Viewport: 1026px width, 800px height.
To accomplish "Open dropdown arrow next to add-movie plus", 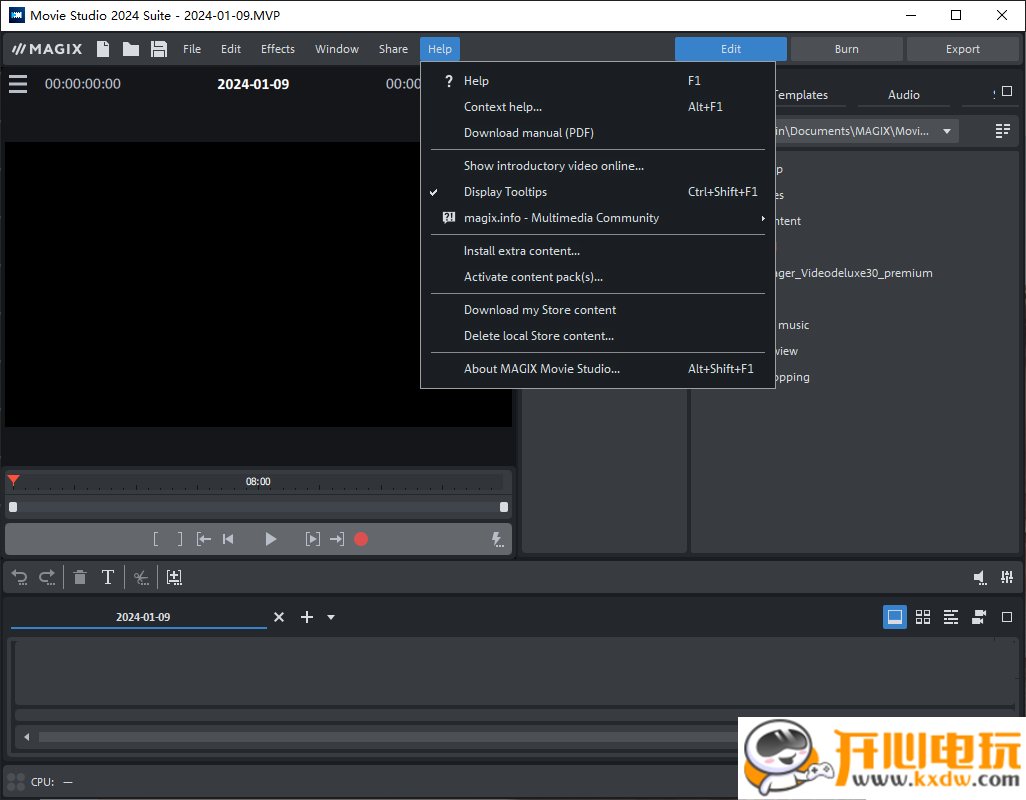I will click(331, 617).
